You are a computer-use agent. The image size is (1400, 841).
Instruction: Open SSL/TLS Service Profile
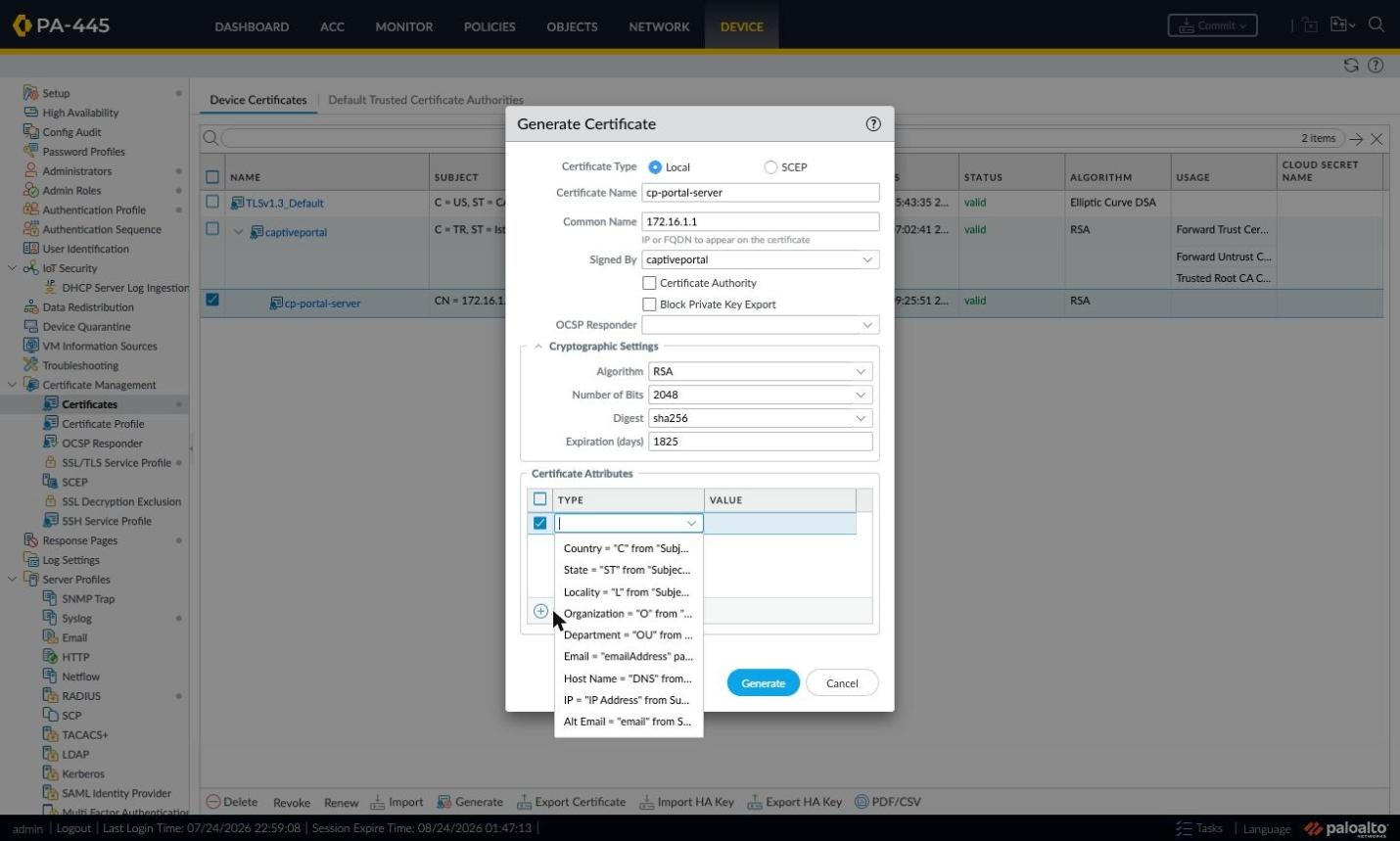(x=117, y=463)
